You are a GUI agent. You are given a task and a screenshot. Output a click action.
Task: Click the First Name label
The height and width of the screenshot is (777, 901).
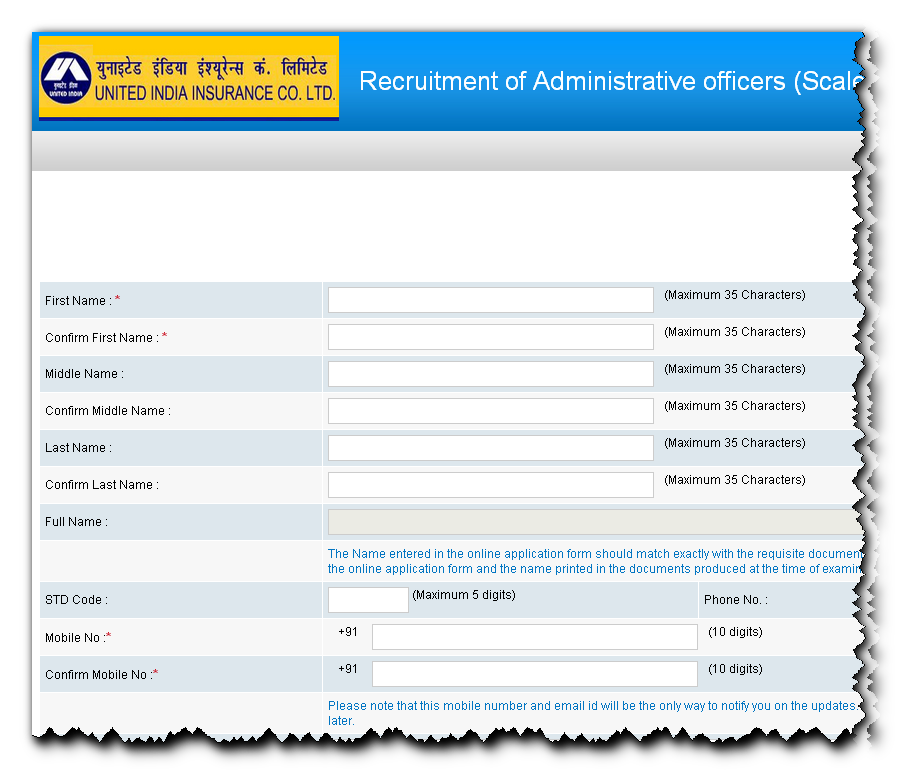(77, 300)
